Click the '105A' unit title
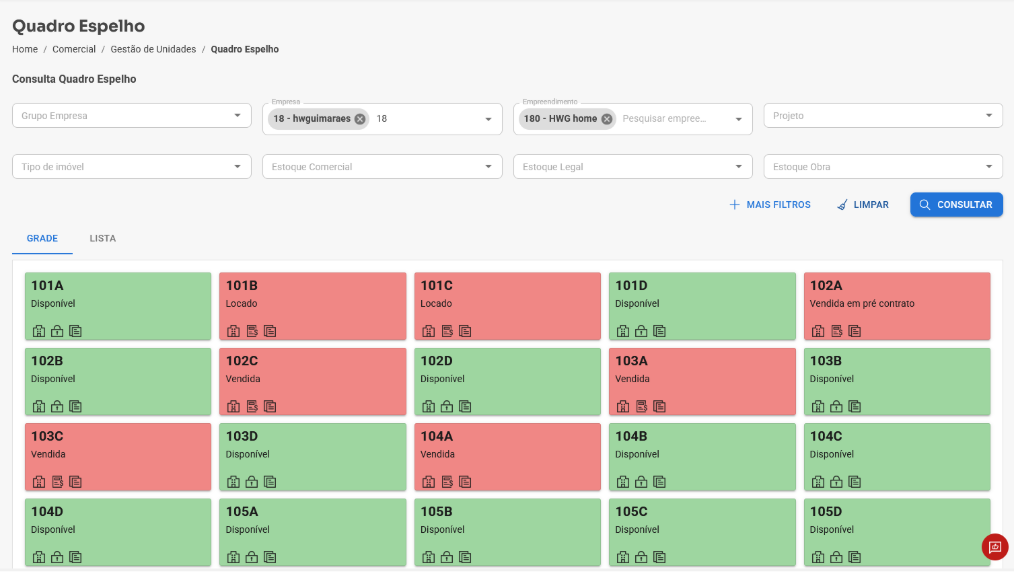This screenshot has width=1014, height=573. pyautogui.click(x=242, y=512)
